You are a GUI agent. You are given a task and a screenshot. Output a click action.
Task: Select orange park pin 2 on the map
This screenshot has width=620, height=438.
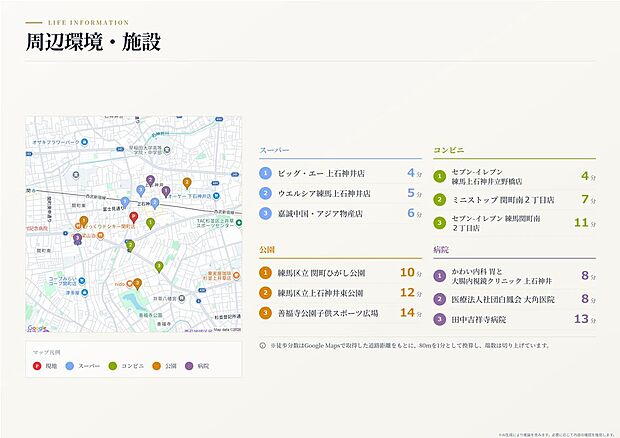pos(187,183)
